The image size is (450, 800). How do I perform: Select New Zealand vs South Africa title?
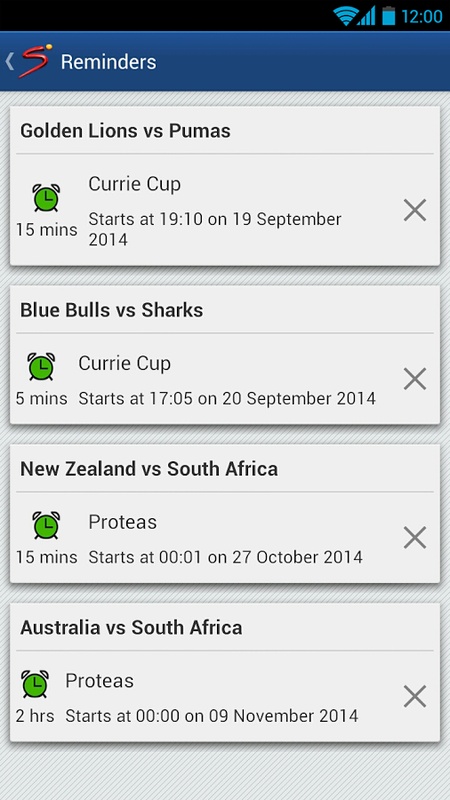[149, 469]
